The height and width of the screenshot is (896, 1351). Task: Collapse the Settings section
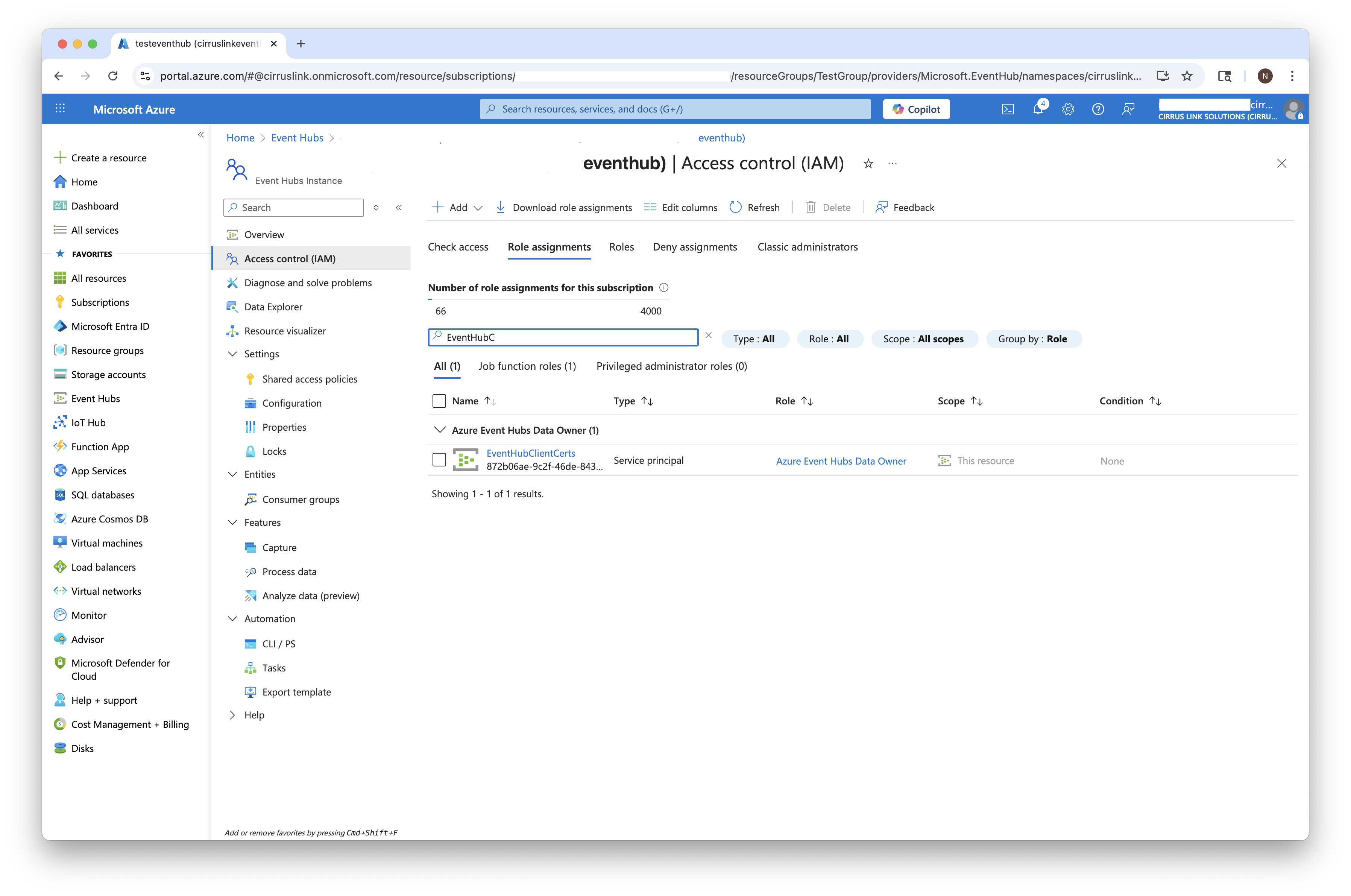coord(232,354)
